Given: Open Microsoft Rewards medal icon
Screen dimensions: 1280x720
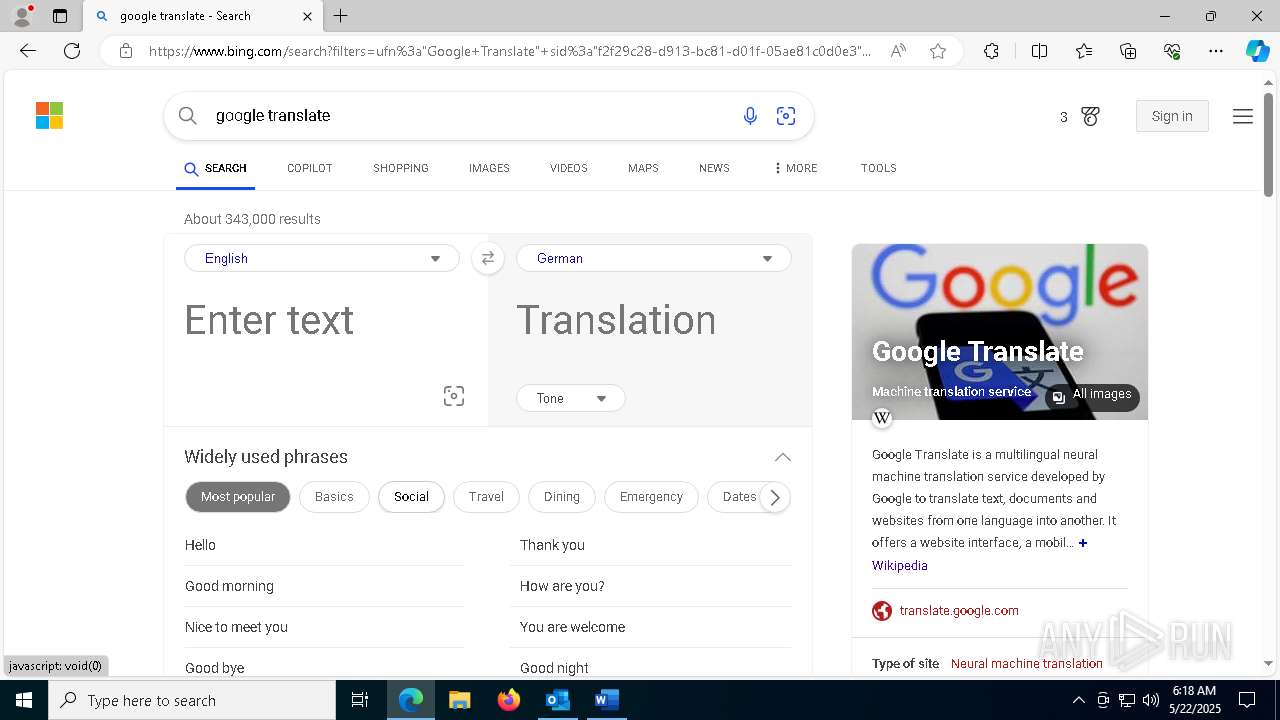Looking at the screenshot, I should [1090, 117].
